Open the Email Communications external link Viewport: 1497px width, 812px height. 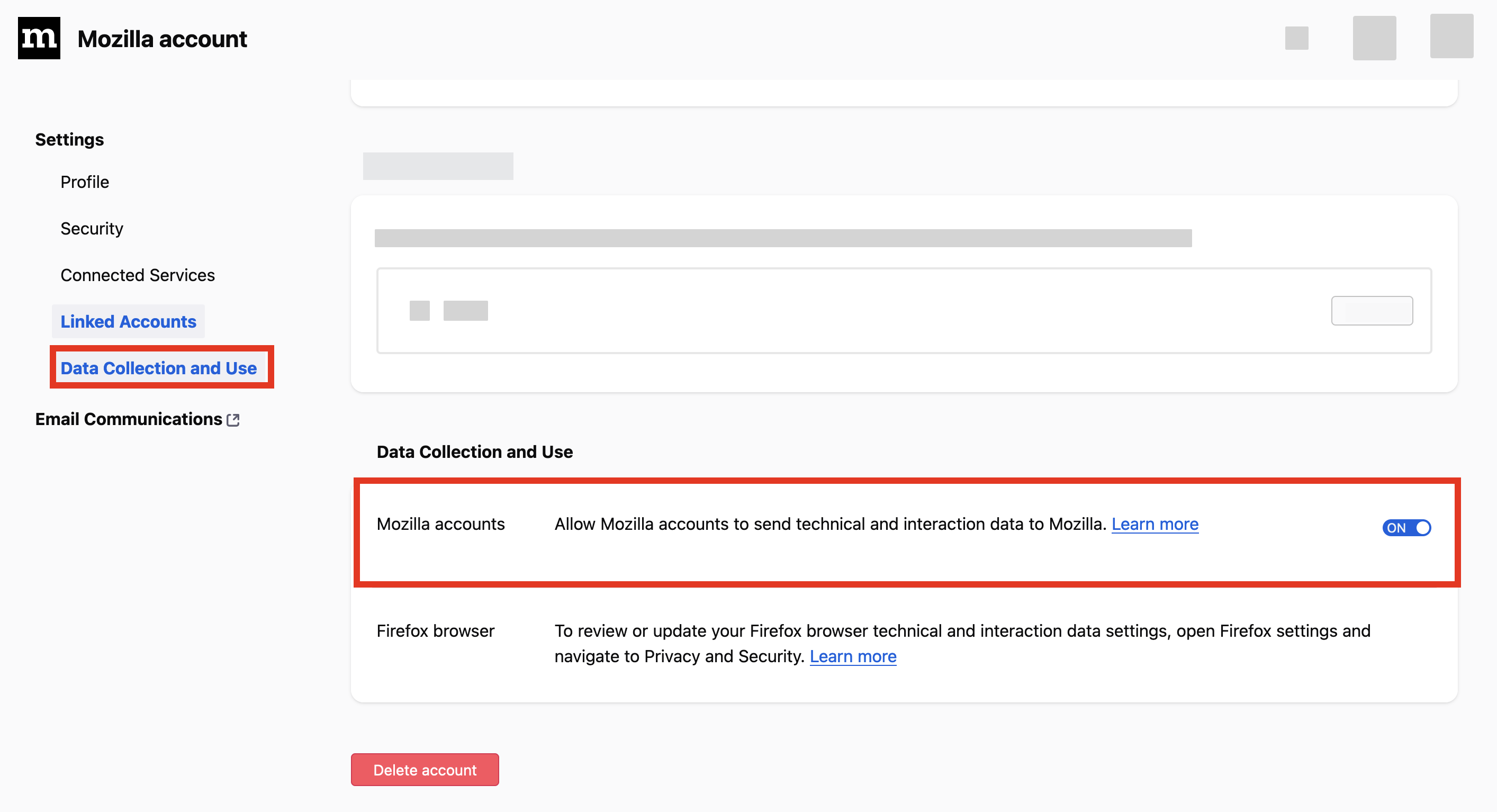tap(137, 419)
